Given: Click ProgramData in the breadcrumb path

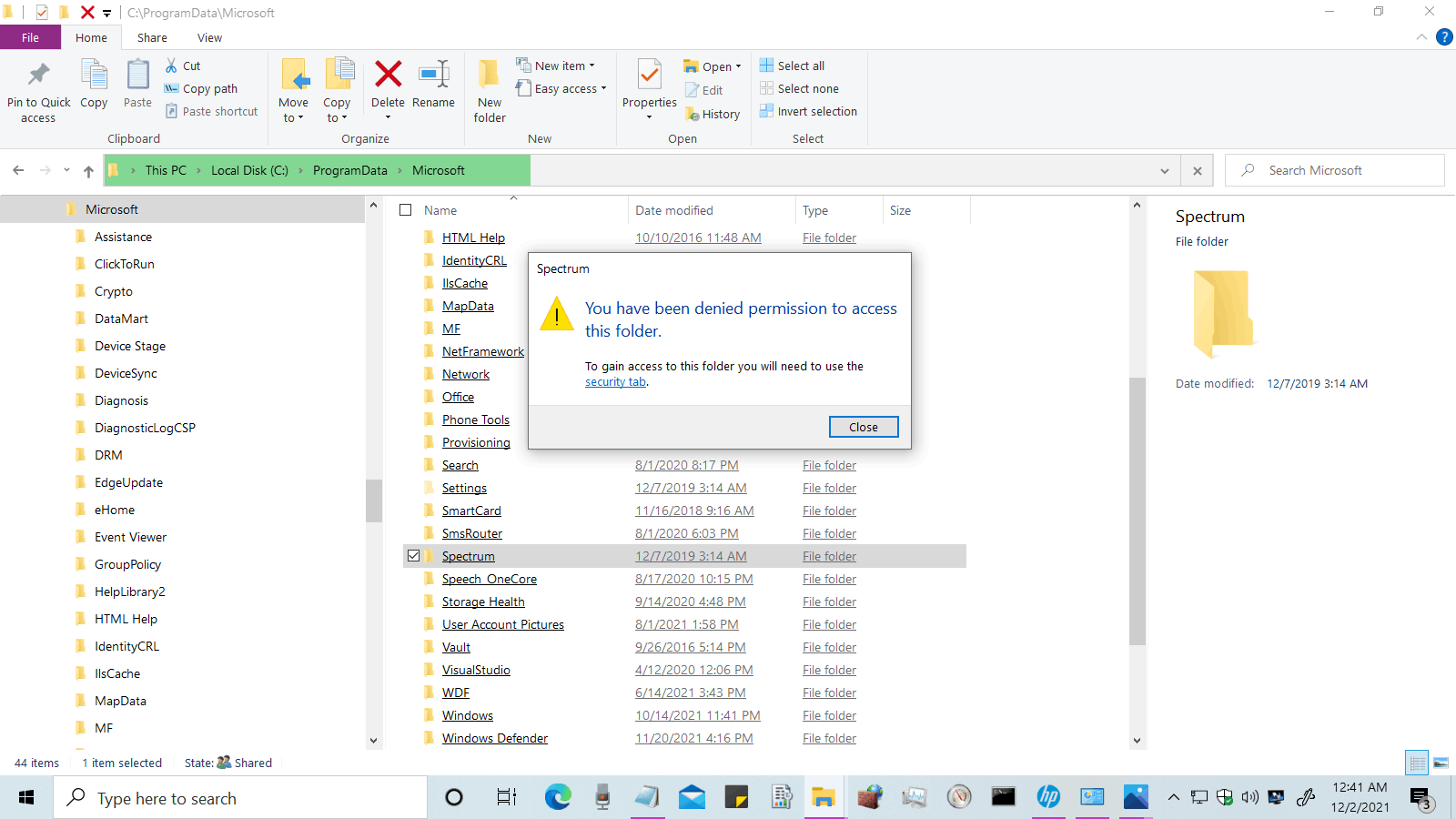Looking at the screenshot, I should click(x=350, y=170).
